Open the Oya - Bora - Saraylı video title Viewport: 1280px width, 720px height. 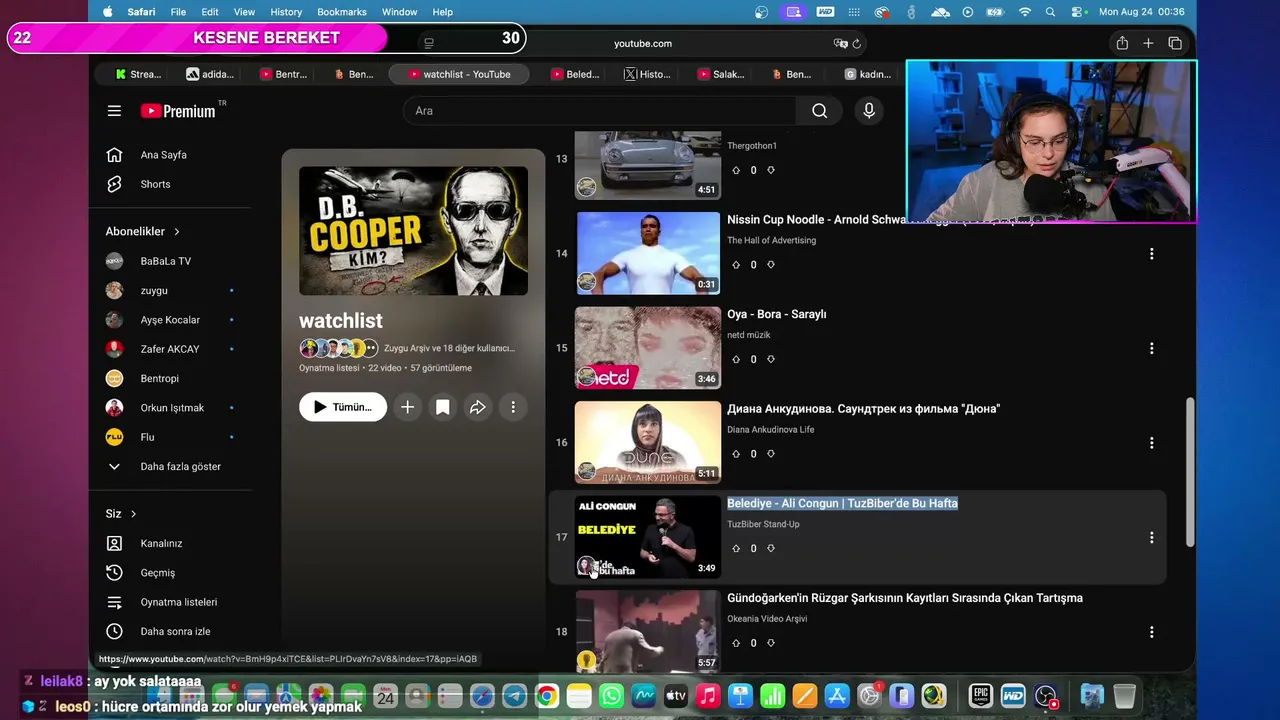(x=776, y=314)
